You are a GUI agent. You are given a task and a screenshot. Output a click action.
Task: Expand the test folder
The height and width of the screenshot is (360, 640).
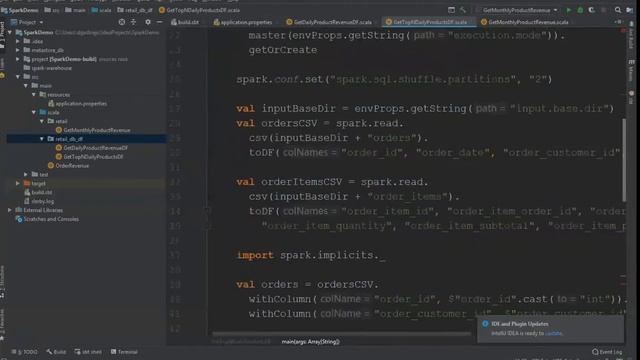click(26, 175)
